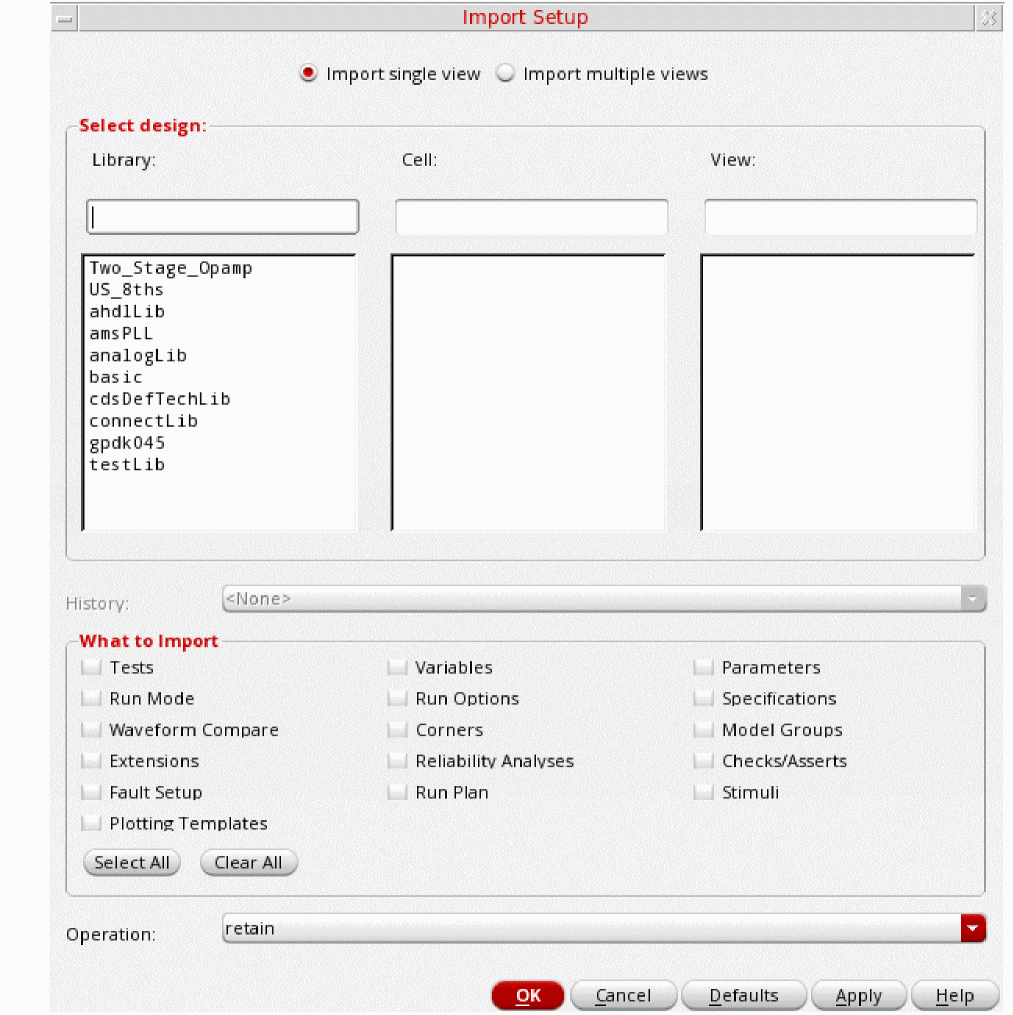The image size is (1013, 1015).
Task: Enable the Run Plan checkbox
Action: pyautogui.click(x=397, y=792)
